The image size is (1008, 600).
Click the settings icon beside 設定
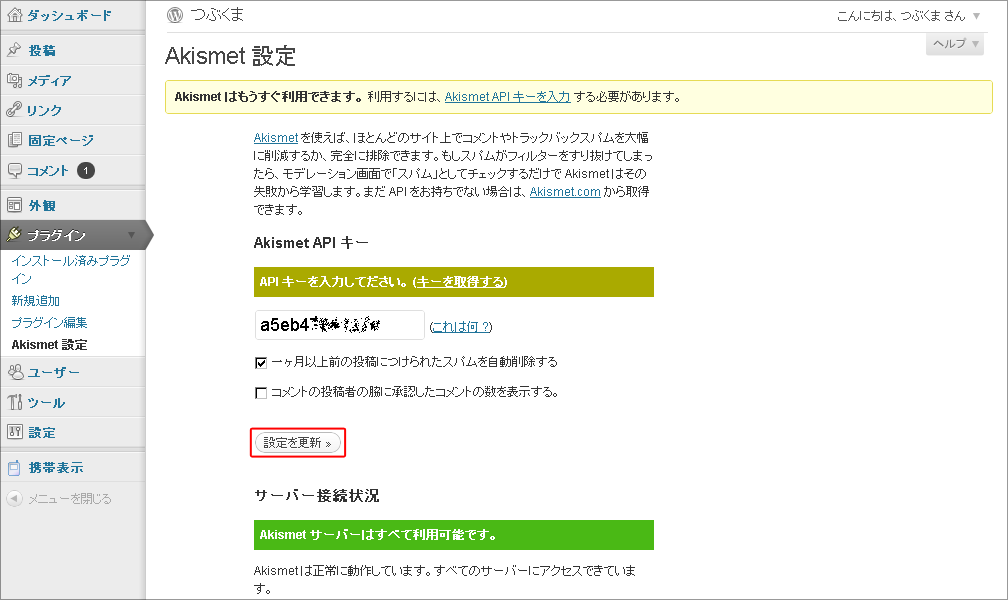14,432
